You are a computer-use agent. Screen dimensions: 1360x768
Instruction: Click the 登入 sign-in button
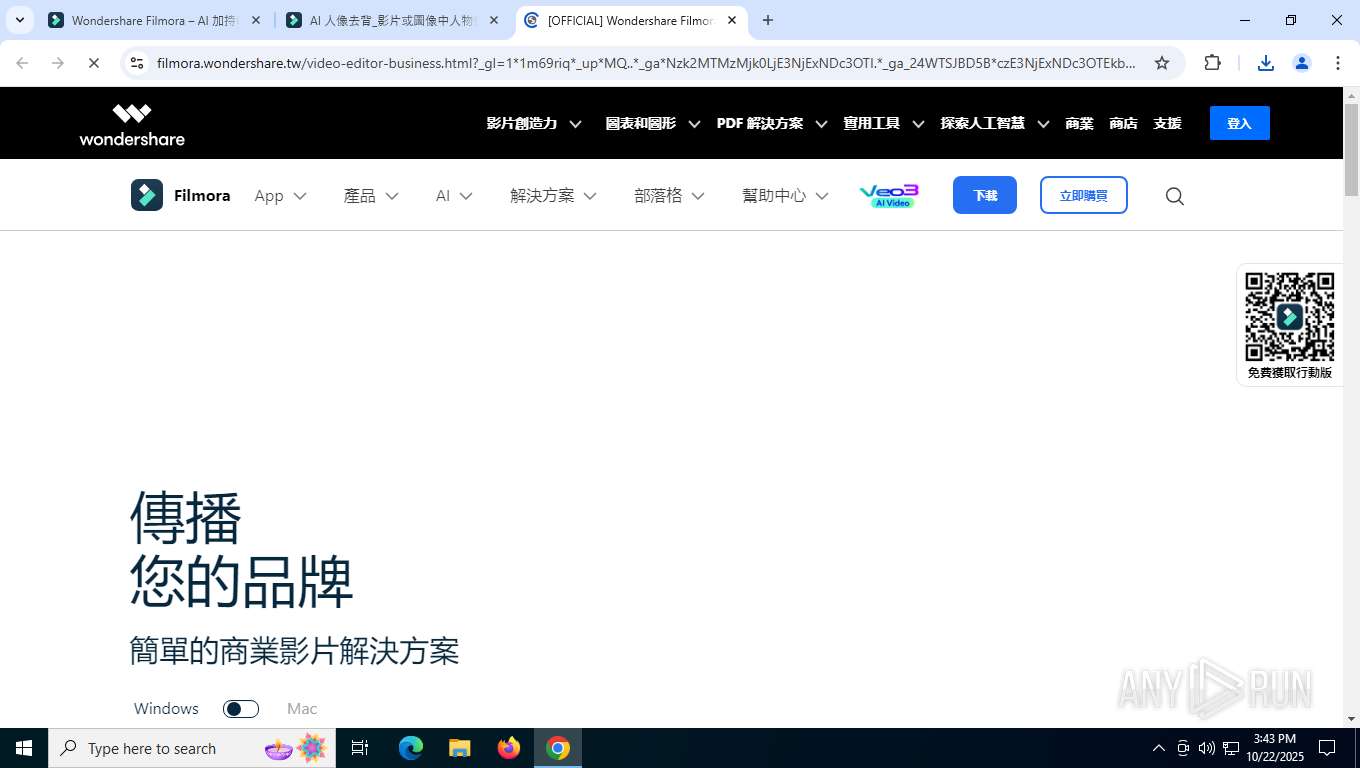[x=1240, y=123]
